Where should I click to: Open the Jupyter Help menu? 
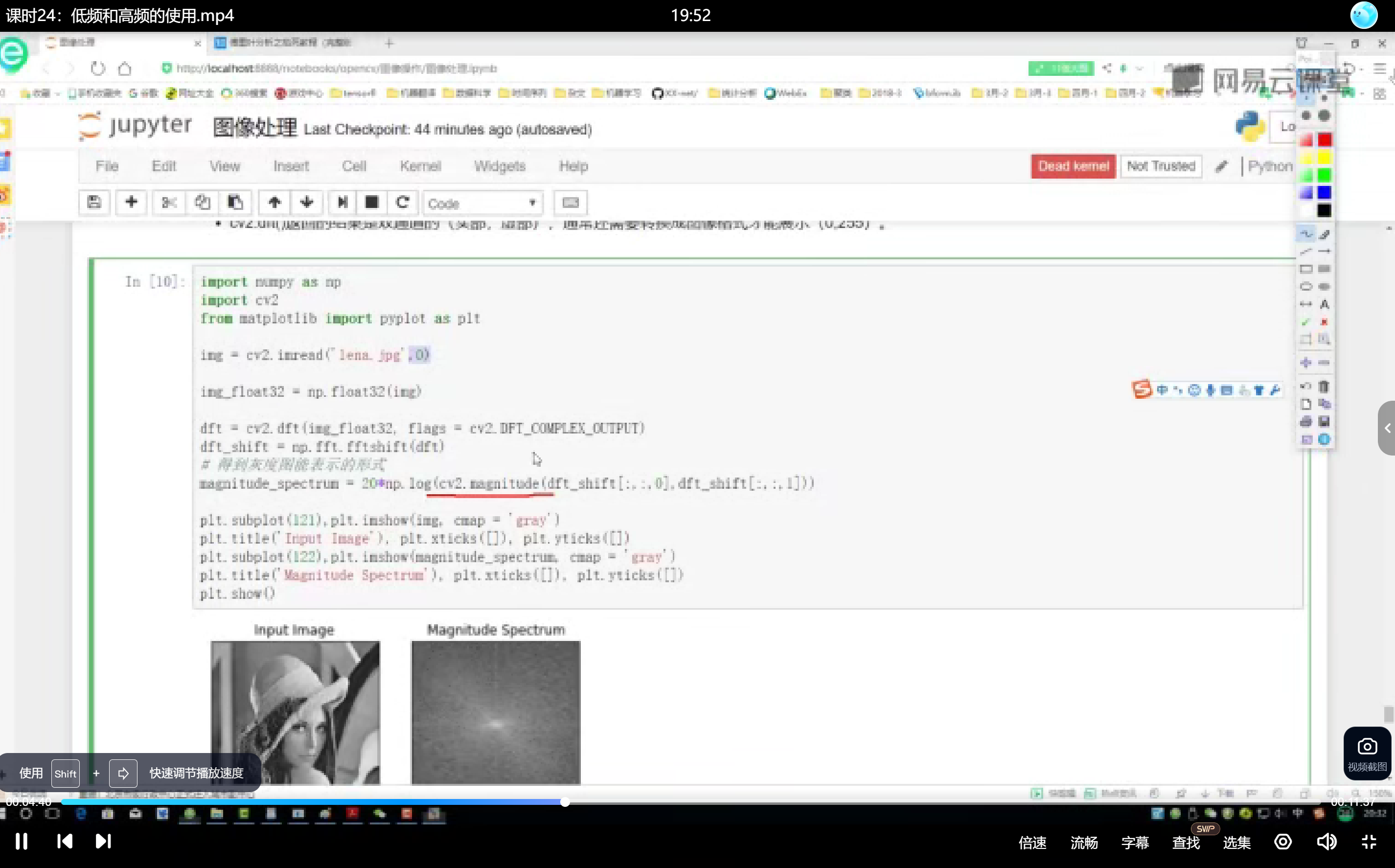(573, 166)
